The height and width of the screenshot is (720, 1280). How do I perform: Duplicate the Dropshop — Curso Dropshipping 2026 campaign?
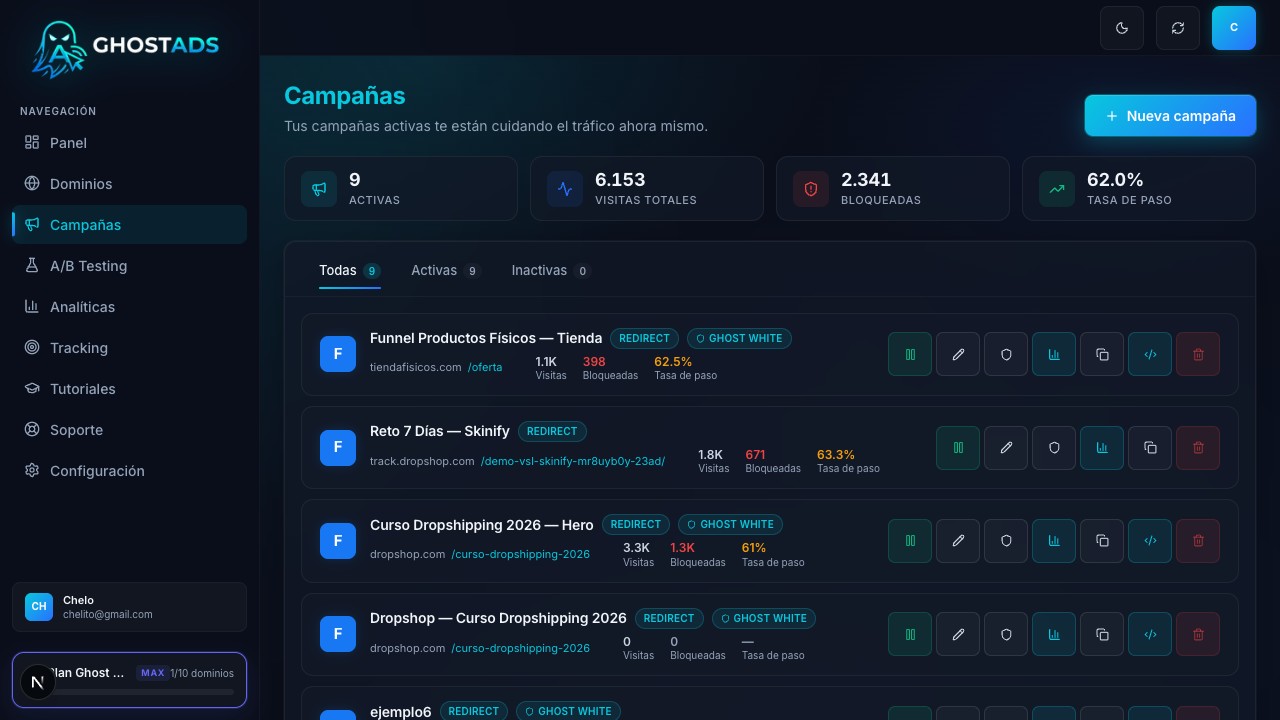tap(1102, 635)
